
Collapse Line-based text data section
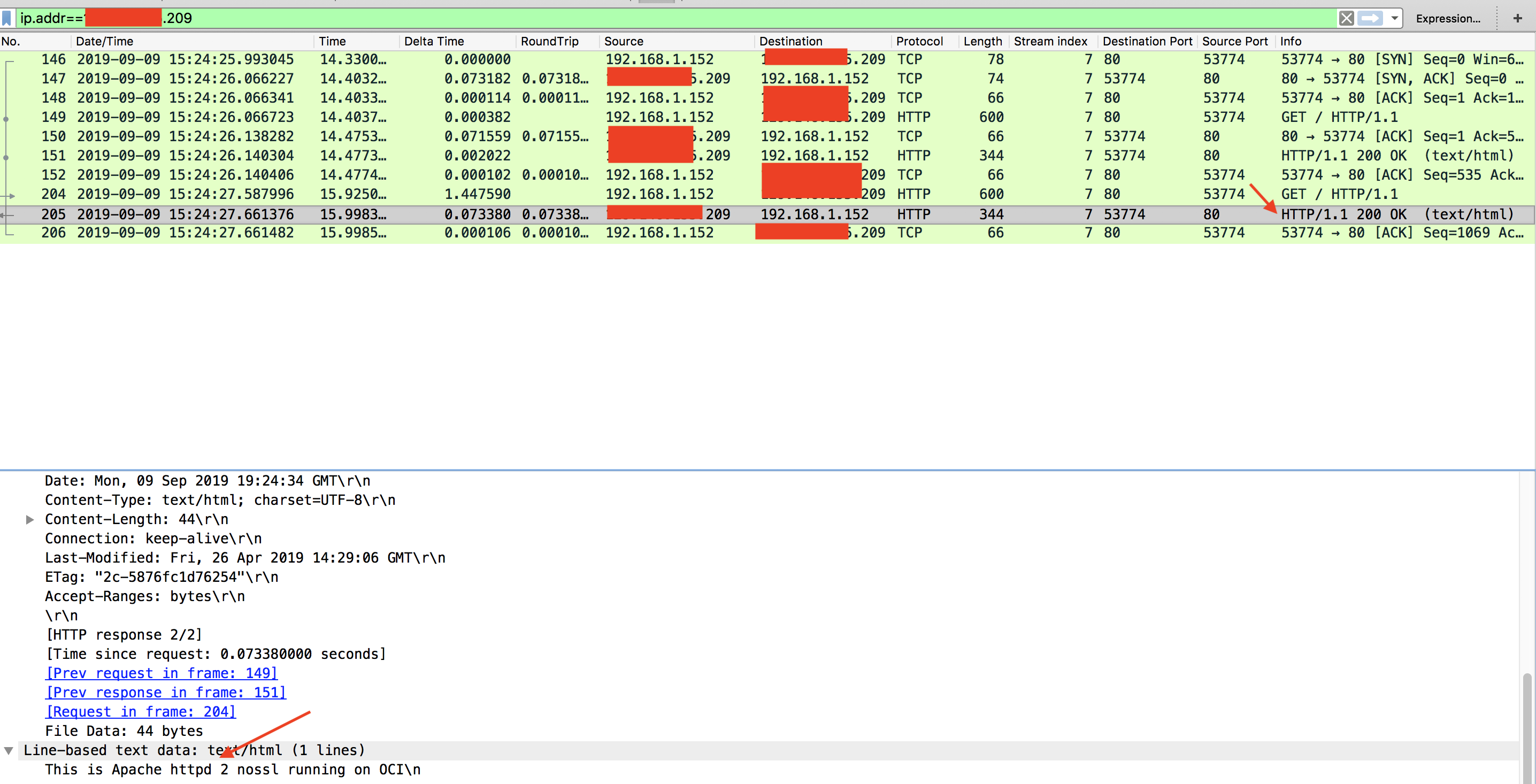click(9, 750)
